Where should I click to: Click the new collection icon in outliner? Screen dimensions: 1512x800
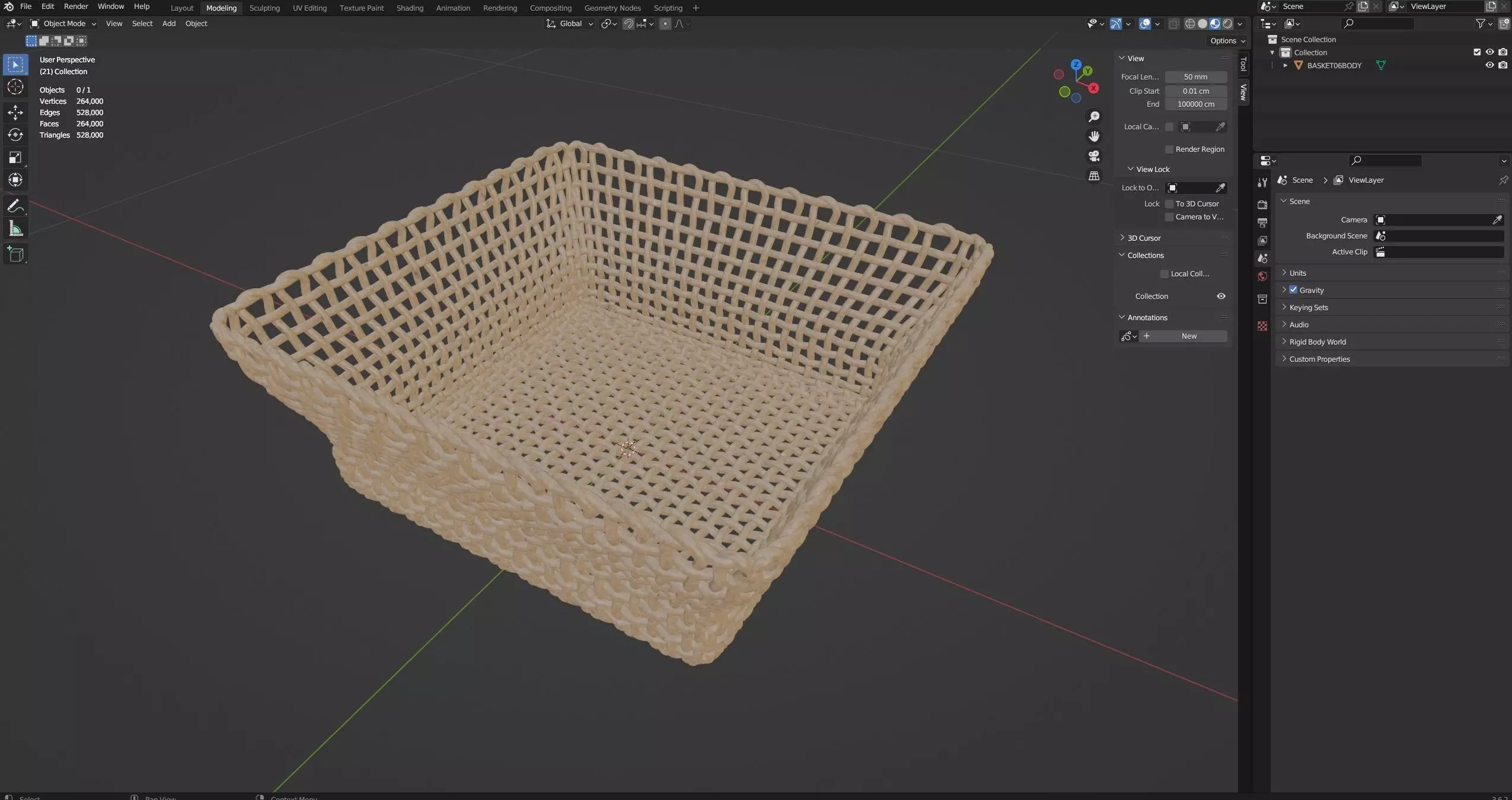coord(1504,24)
